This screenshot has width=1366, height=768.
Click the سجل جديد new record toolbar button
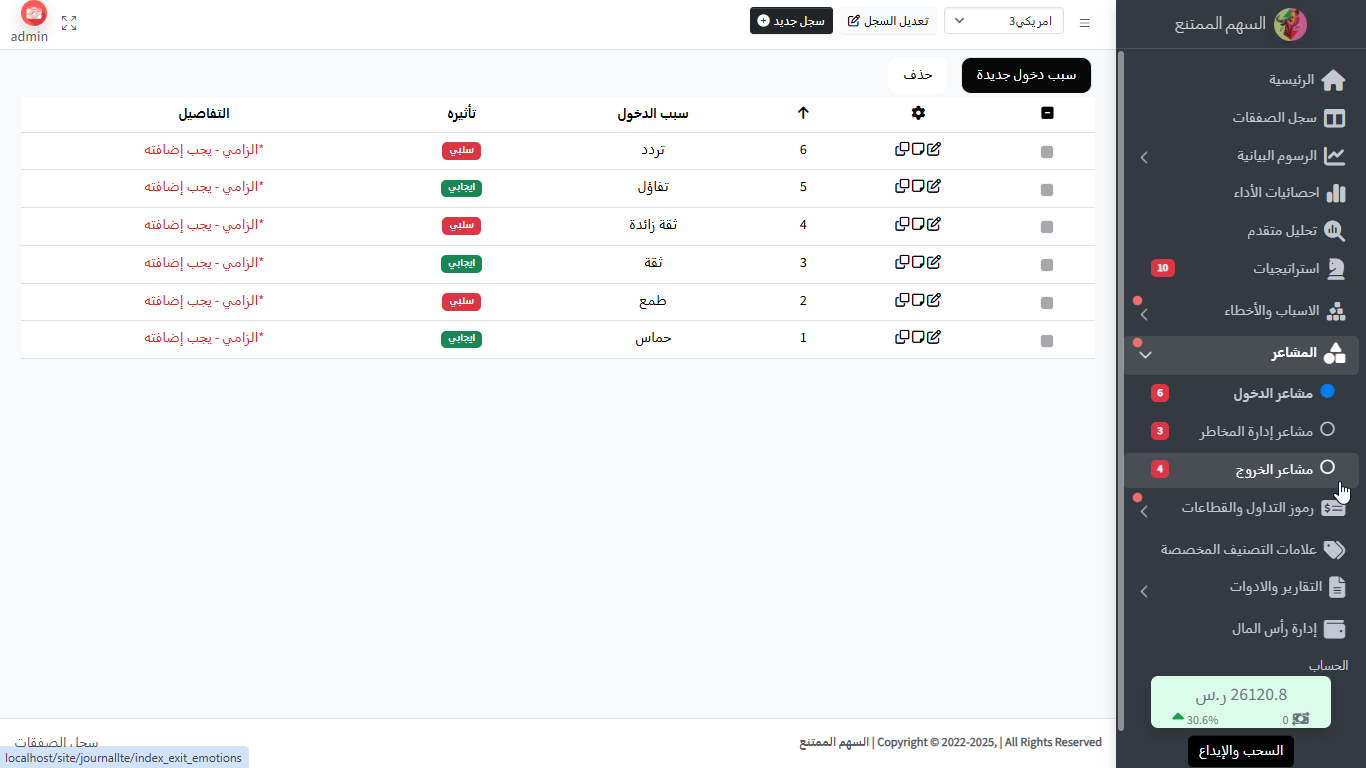click(x=791, y=20)
